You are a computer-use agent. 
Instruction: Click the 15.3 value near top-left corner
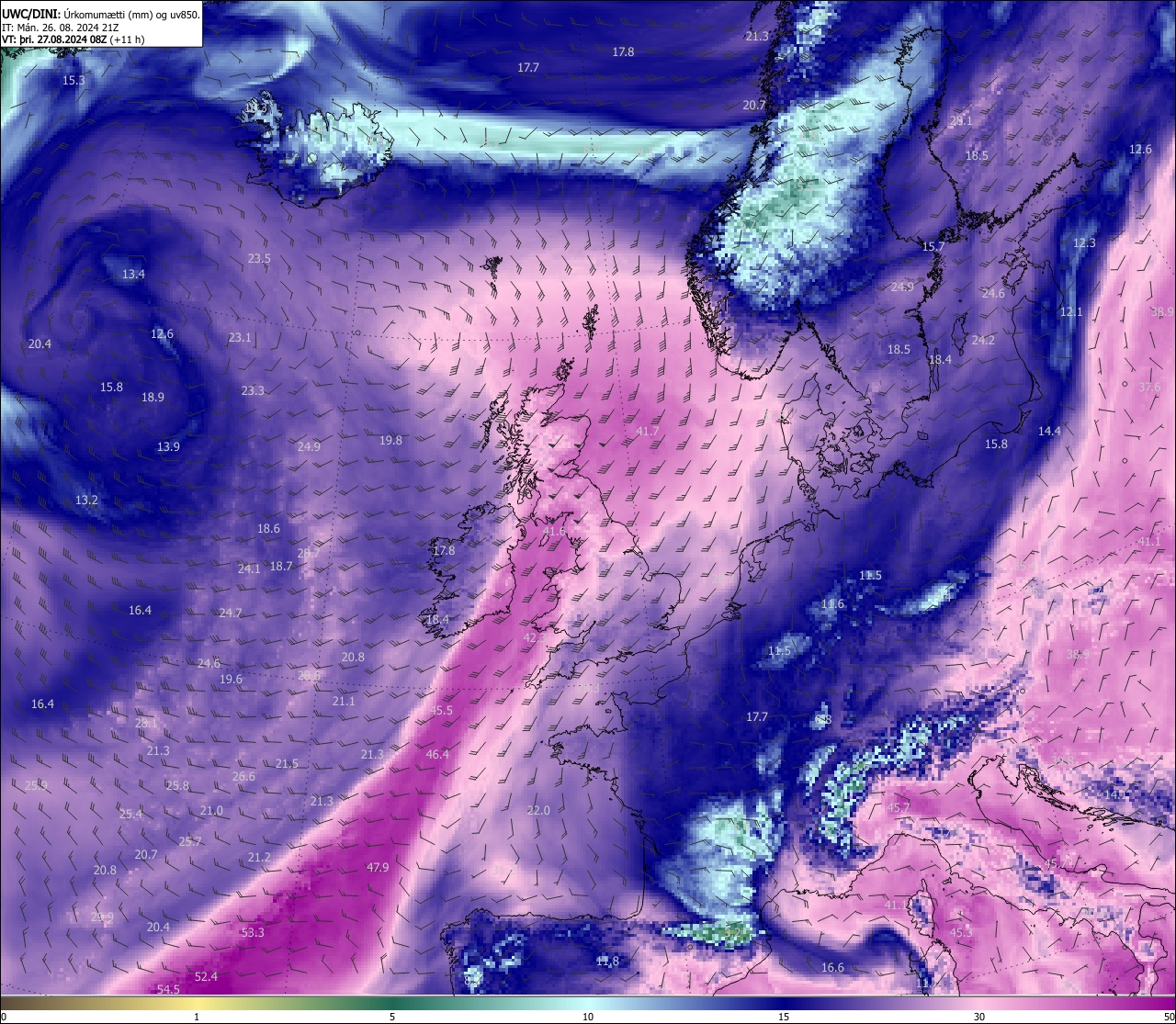click(x=73, y=81)
